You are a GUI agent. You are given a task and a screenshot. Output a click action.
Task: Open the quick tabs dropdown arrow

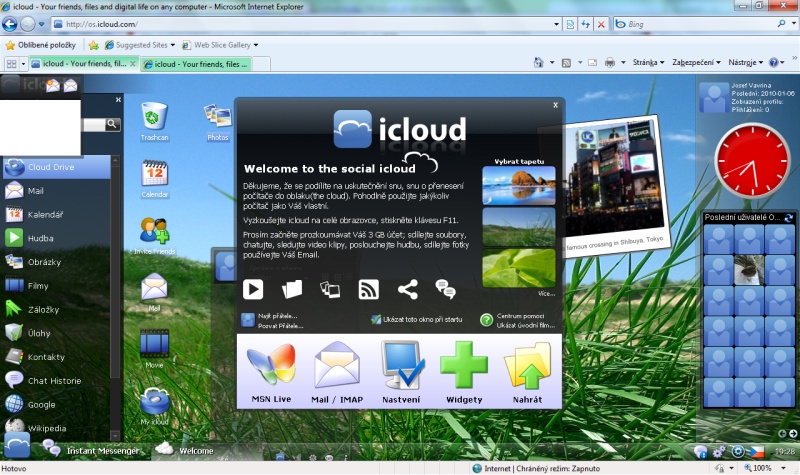(23, 64)
